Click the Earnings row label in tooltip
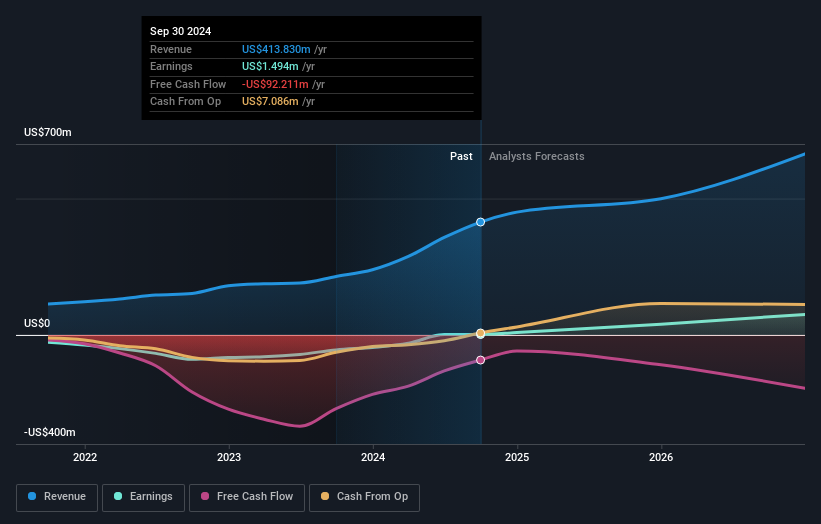Screen dimensions: 821x524 pyautogui.click(x=171, y=66)
